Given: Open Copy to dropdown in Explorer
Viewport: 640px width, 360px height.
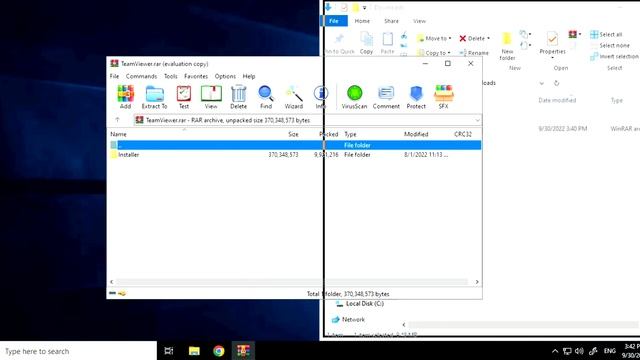Looking at the screenshot, I should pyautogui.click(x=434, y=53).
